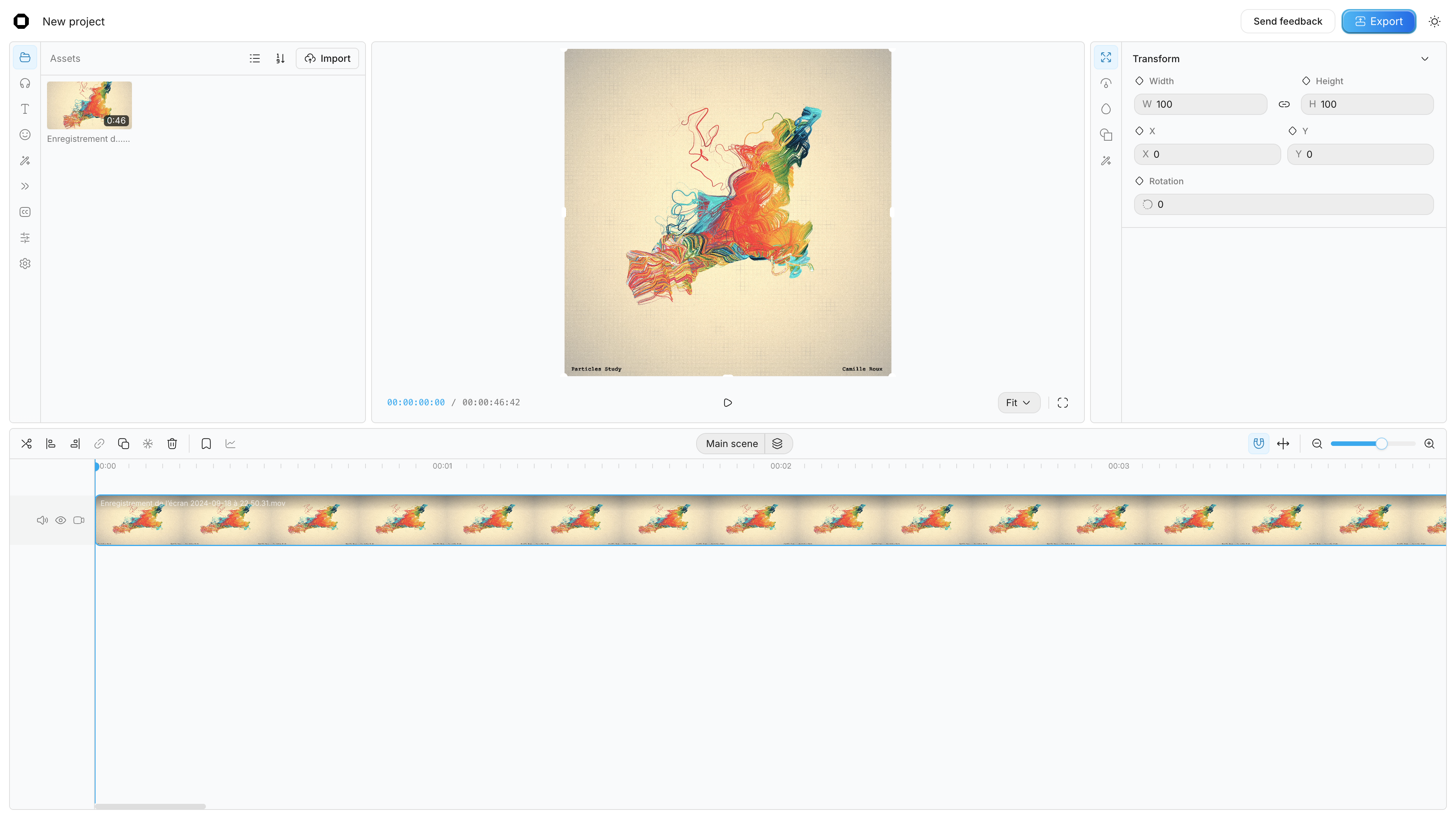Hide the video track with eye icon

[x=61, y=520]
